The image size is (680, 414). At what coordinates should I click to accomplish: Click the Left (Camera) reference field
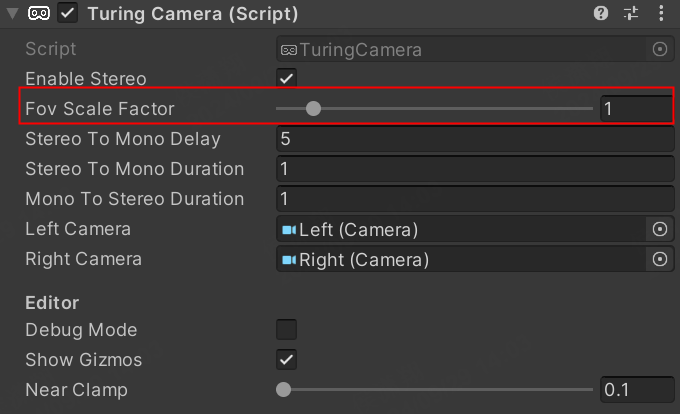coord(462,229)
